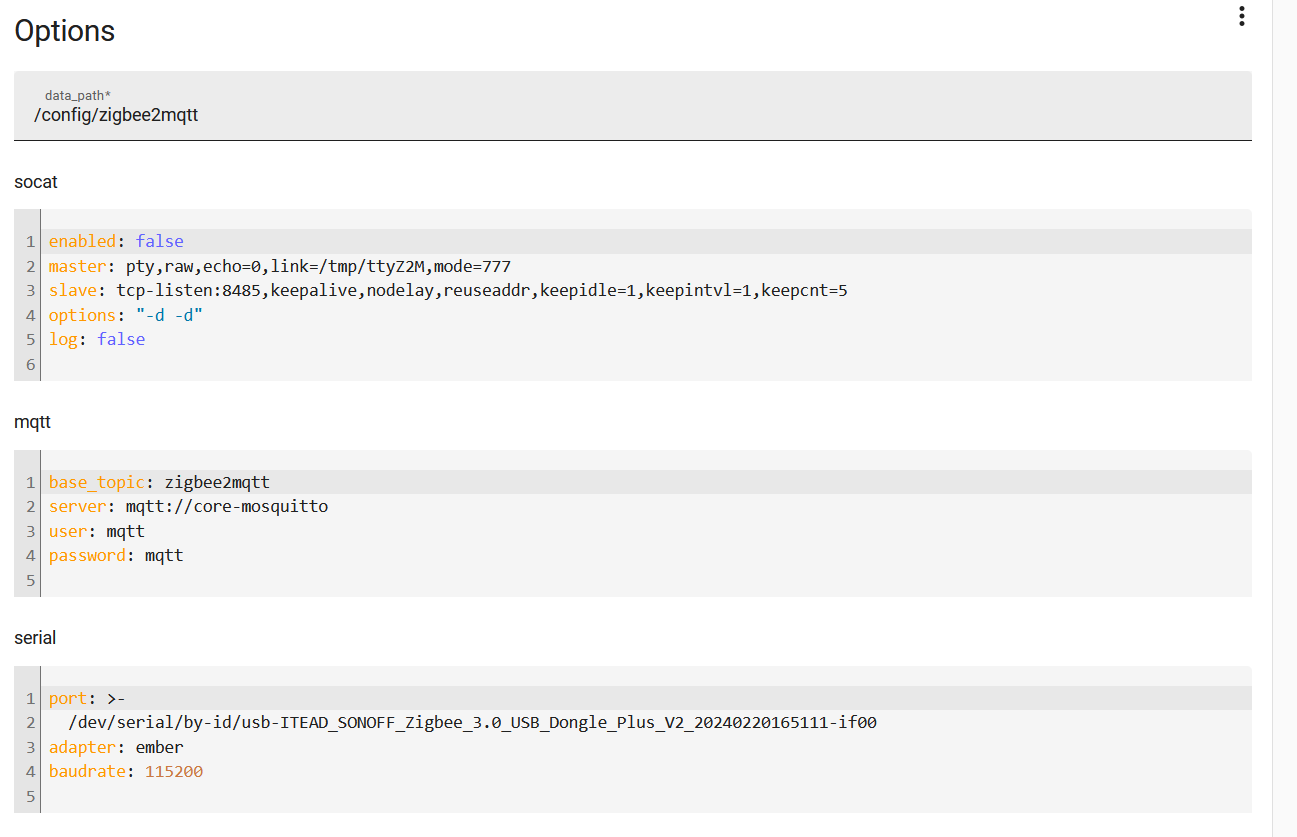This screenshot has height=837, width=1297.
Task: Click the socat options "-d -d" value
Action: [x=176, y=315]
